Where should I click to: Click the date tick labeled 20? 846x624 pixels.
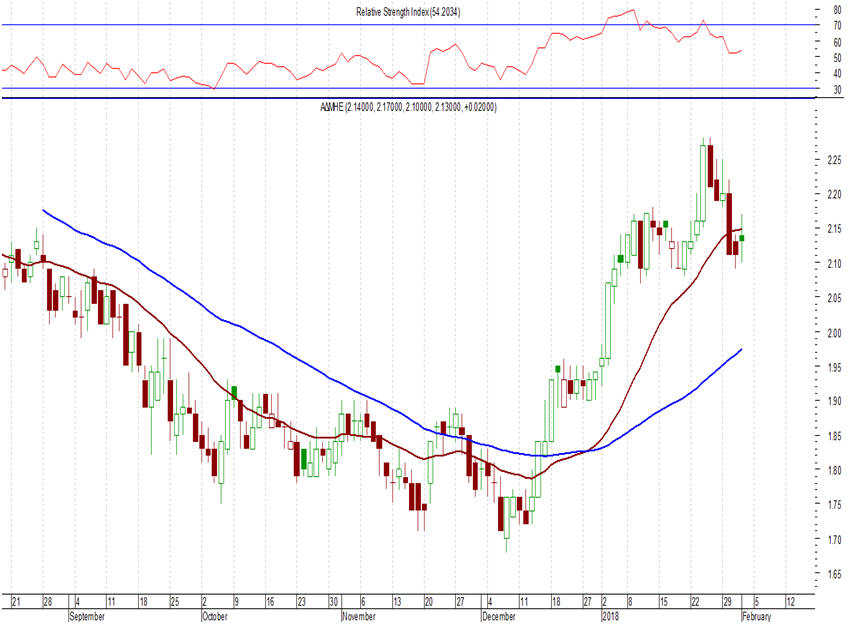click(x=429, y=602)
